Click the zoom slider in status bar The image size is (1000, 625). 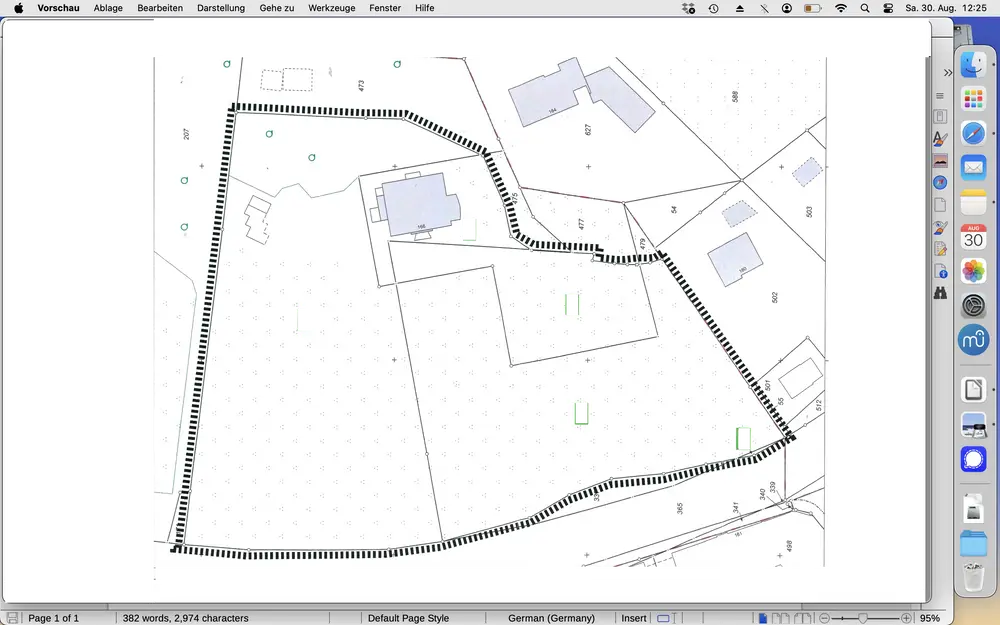864,618
